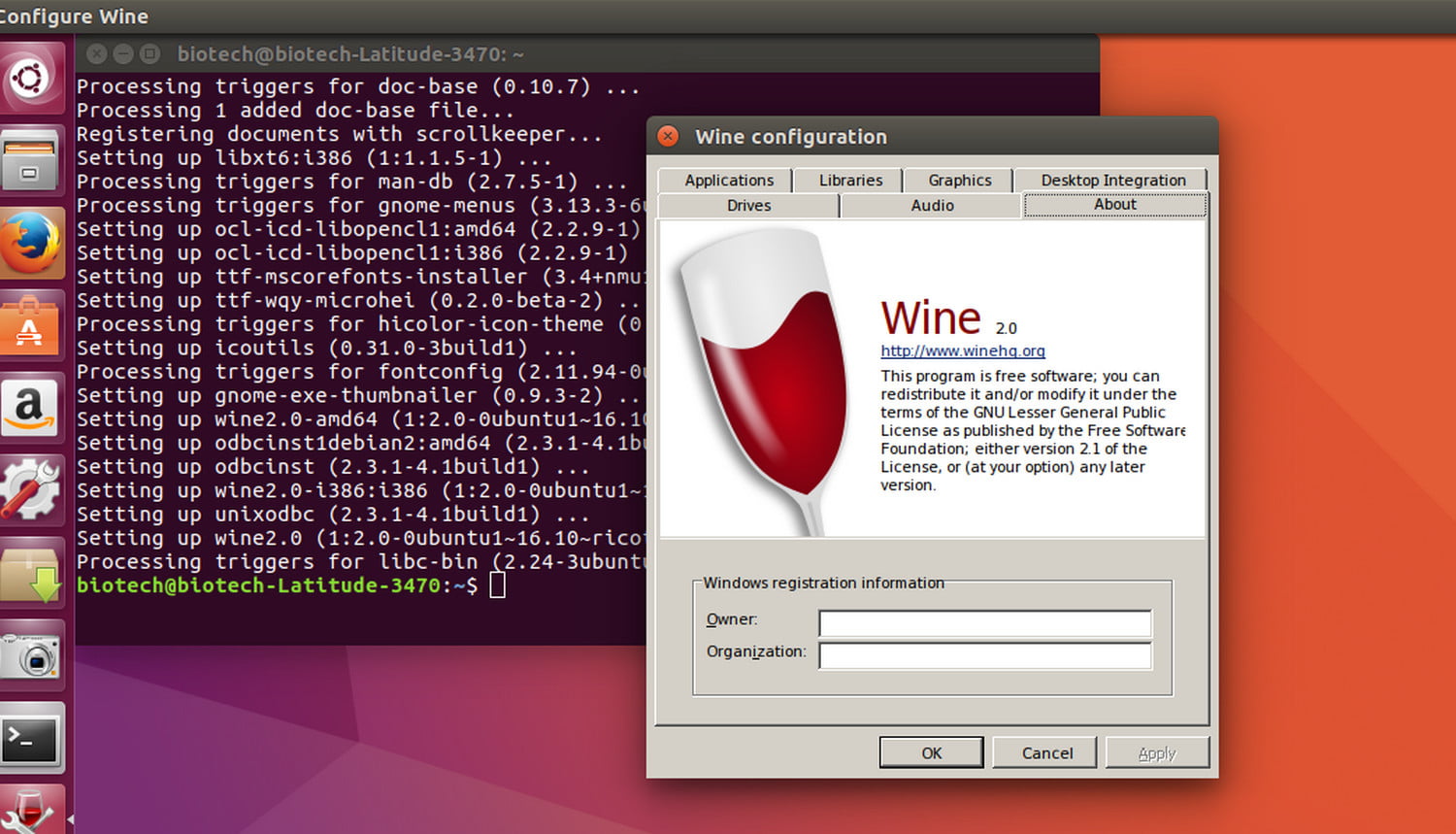Click the Cancel button
The height and width of the screenshot is (834, 1456).
(x=1047, y=752)
